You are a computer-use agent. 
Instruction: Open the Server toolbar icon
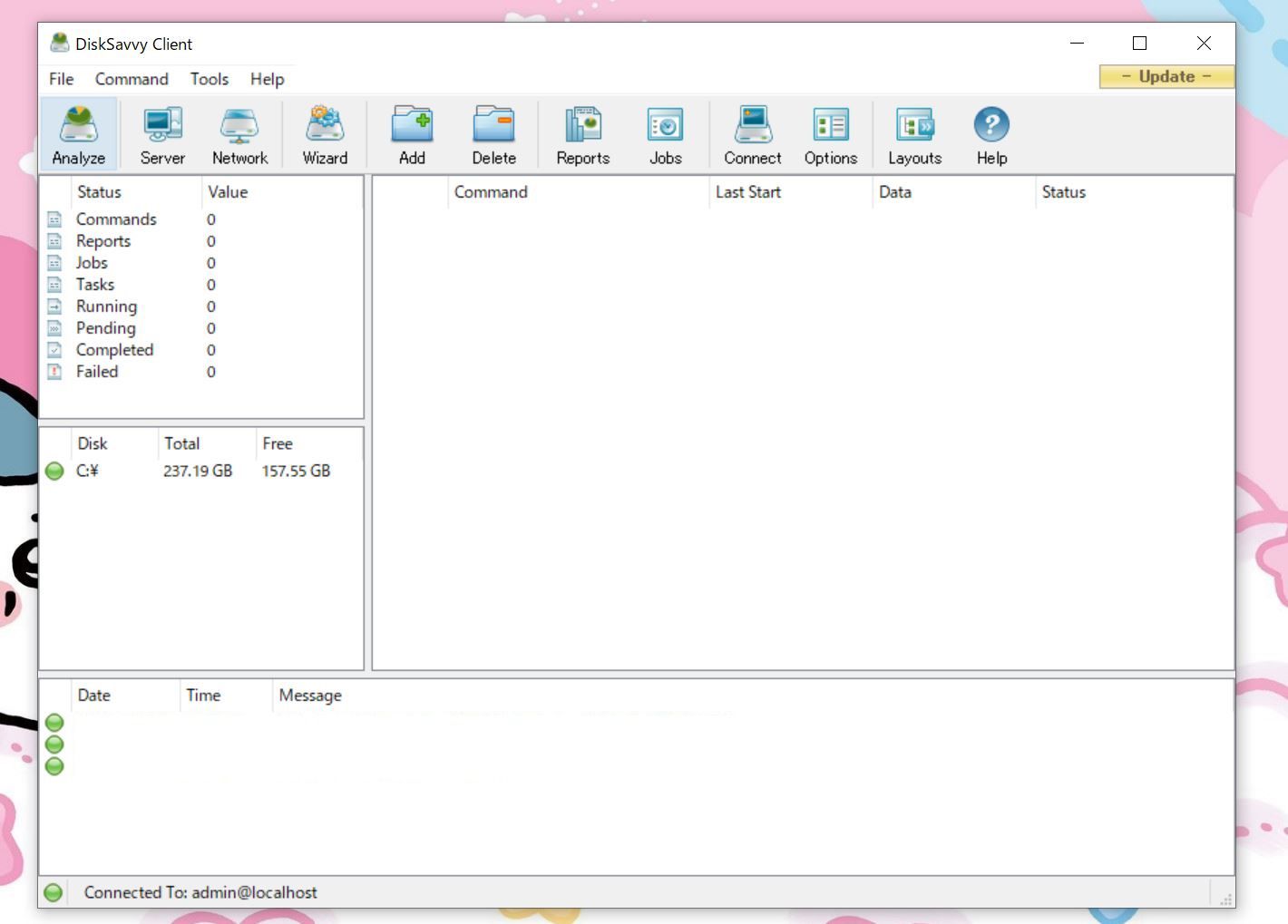pyautogui.click(x=162, y=135)
